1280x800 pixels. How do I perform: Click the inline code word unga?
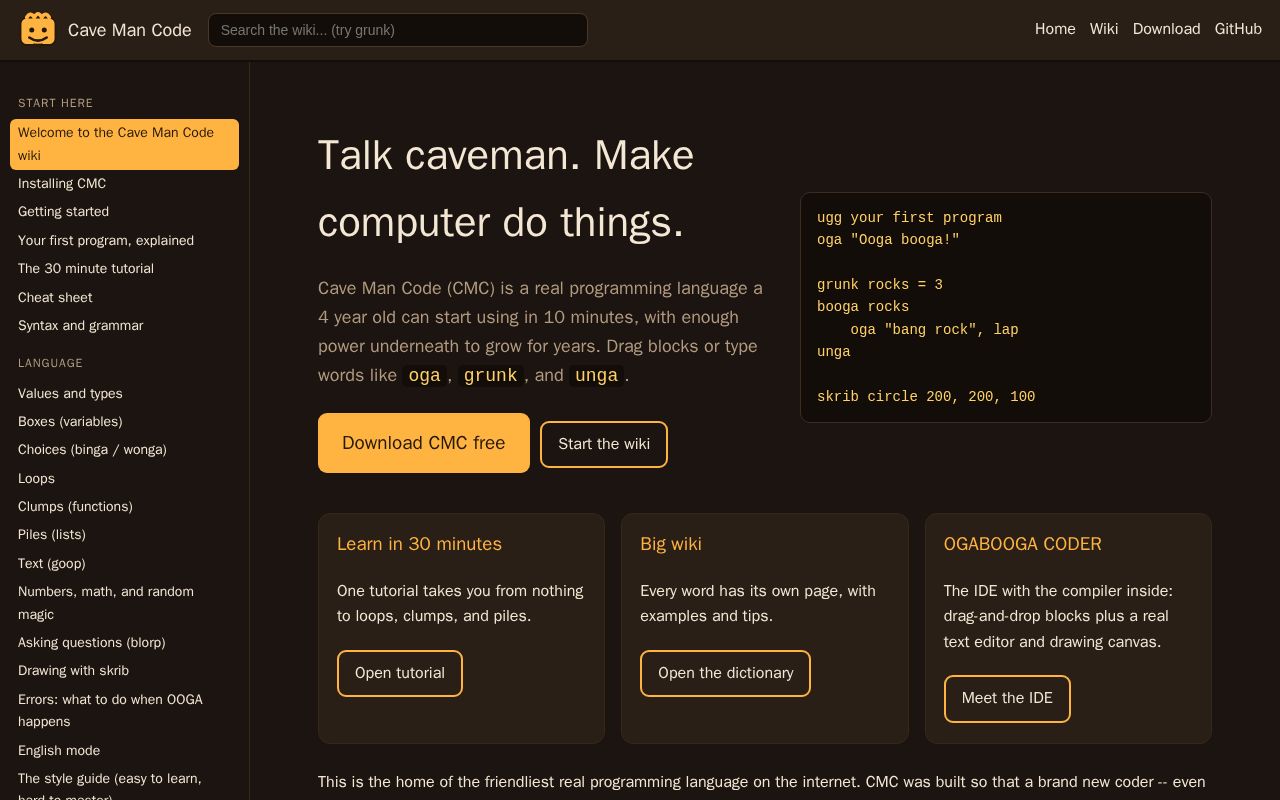point(596,375)
